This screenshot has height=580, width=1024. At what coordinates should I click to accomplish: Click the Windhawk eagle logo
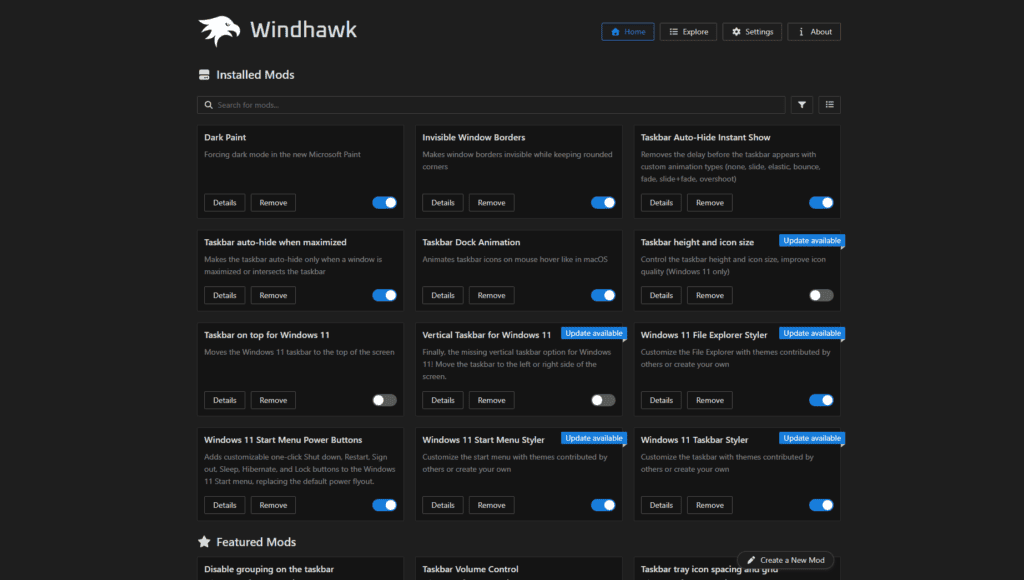[x=219, y=31]
